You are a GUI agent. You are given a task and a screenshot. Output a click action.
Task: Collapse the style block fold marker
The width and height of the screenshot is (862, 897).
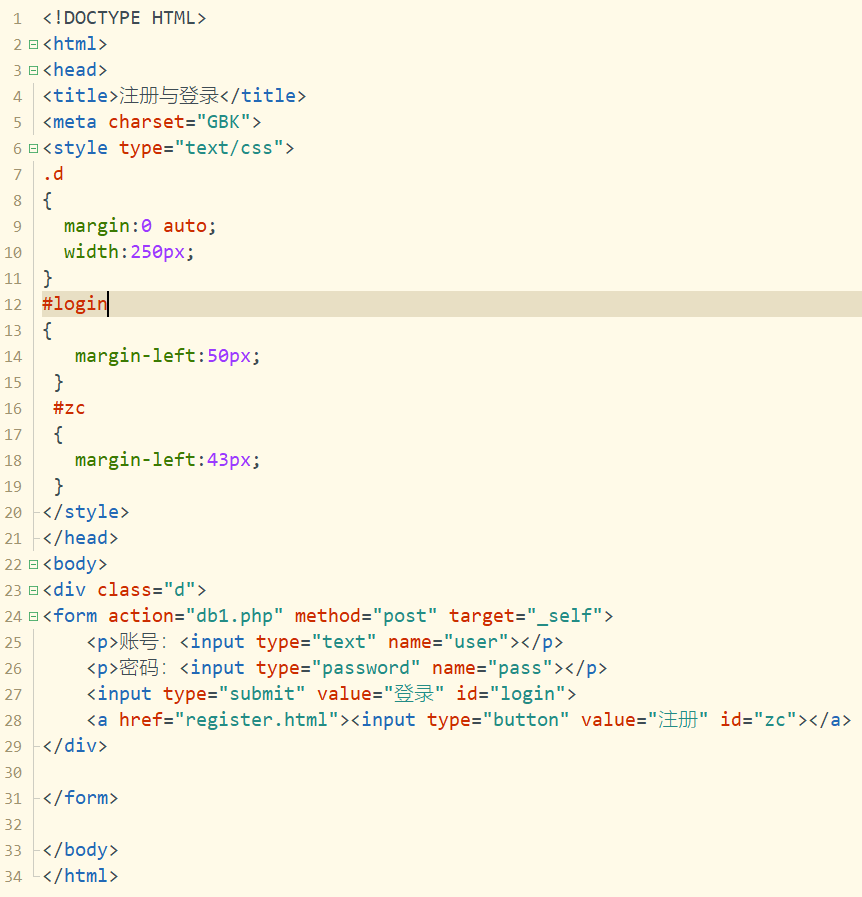pyautogui.click(x=34, y=148)
